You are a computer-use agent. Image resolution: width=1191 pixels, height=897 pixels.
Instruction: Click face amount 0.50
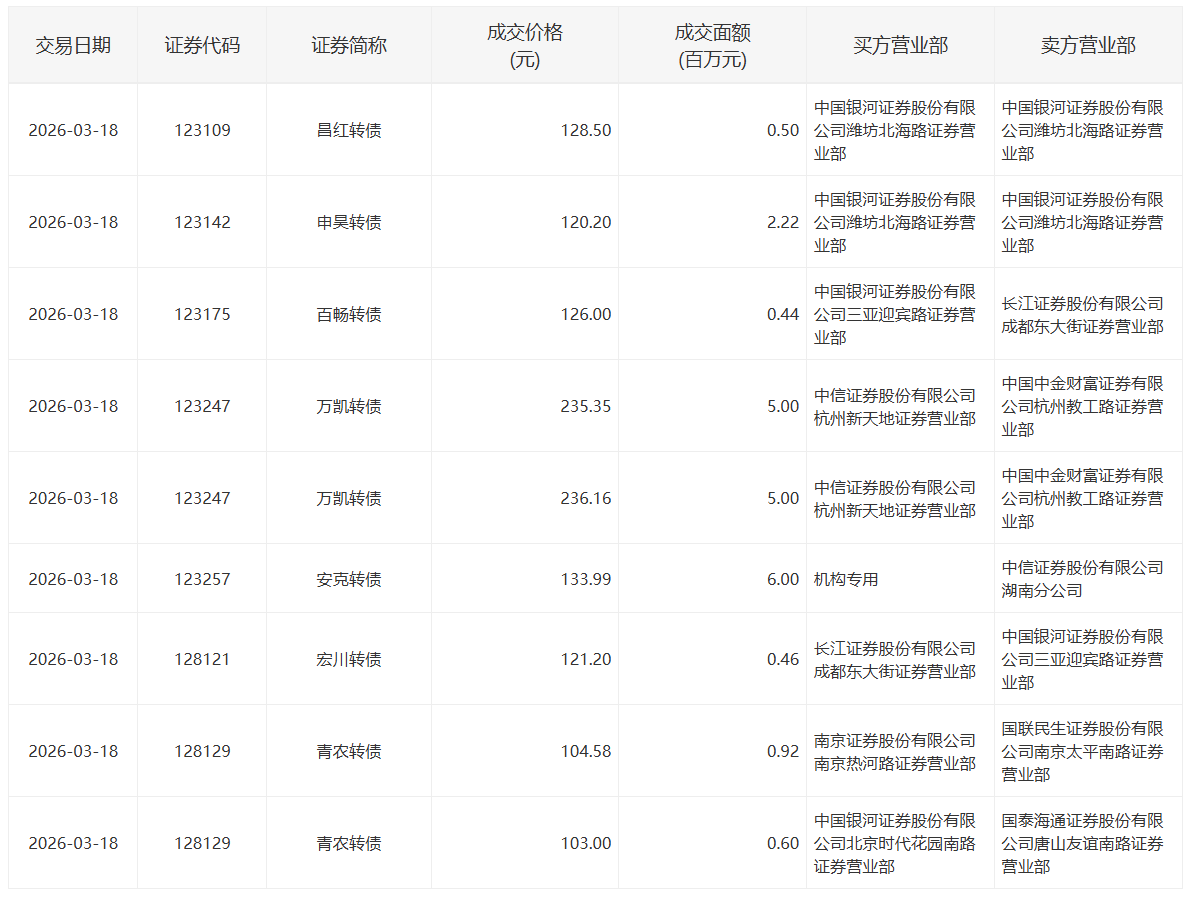pyautogui.click(x=782, y=130)
